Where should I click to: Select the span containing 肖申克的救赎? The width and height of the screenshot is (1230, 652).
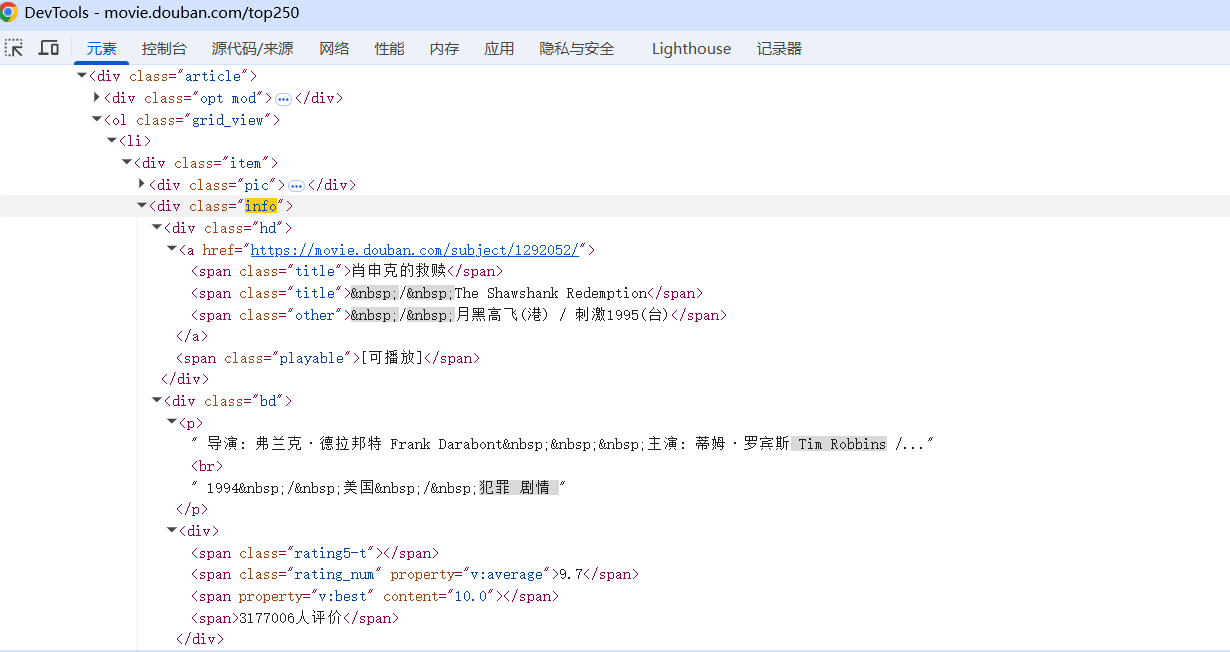[347, 271]
